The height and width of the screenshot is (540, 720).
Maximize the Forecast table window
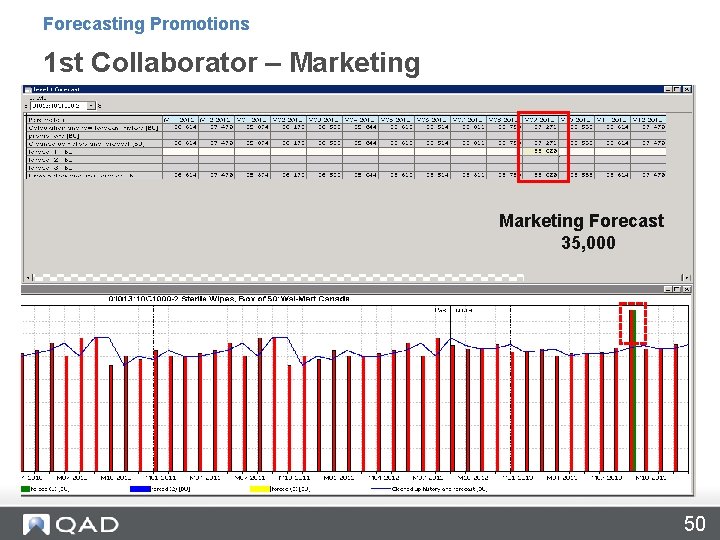(677, 89)
